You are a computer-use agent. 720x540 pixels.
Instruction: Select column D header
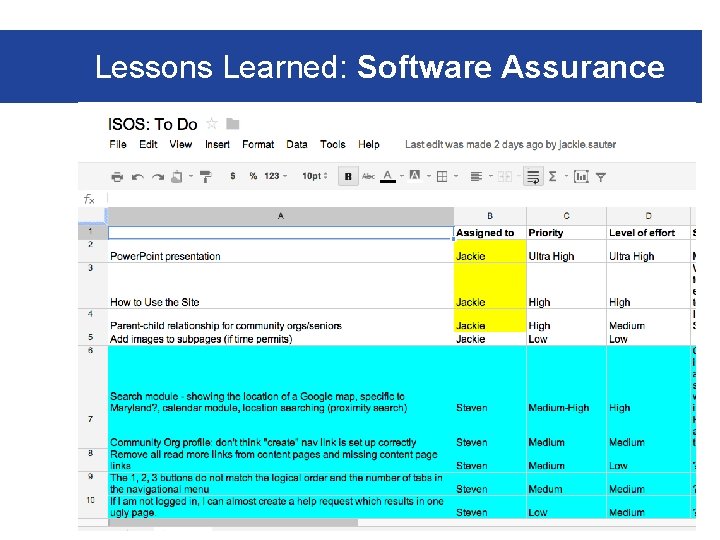tap(648, 216)
